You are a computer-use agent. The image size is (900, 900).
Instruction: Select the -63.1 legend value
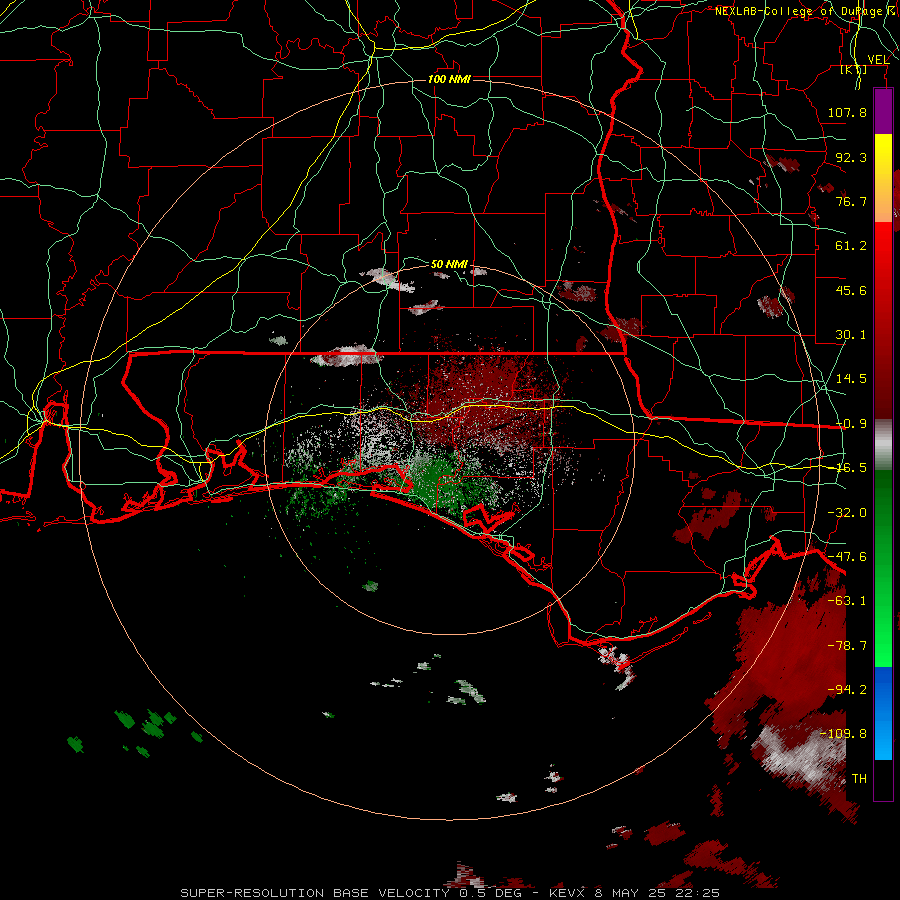coord(847,601)
